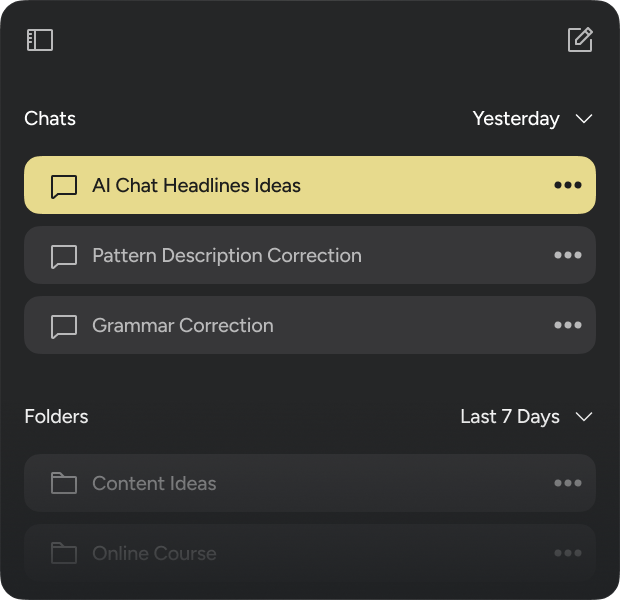Open options for Online Course folder

click(567, 553)
